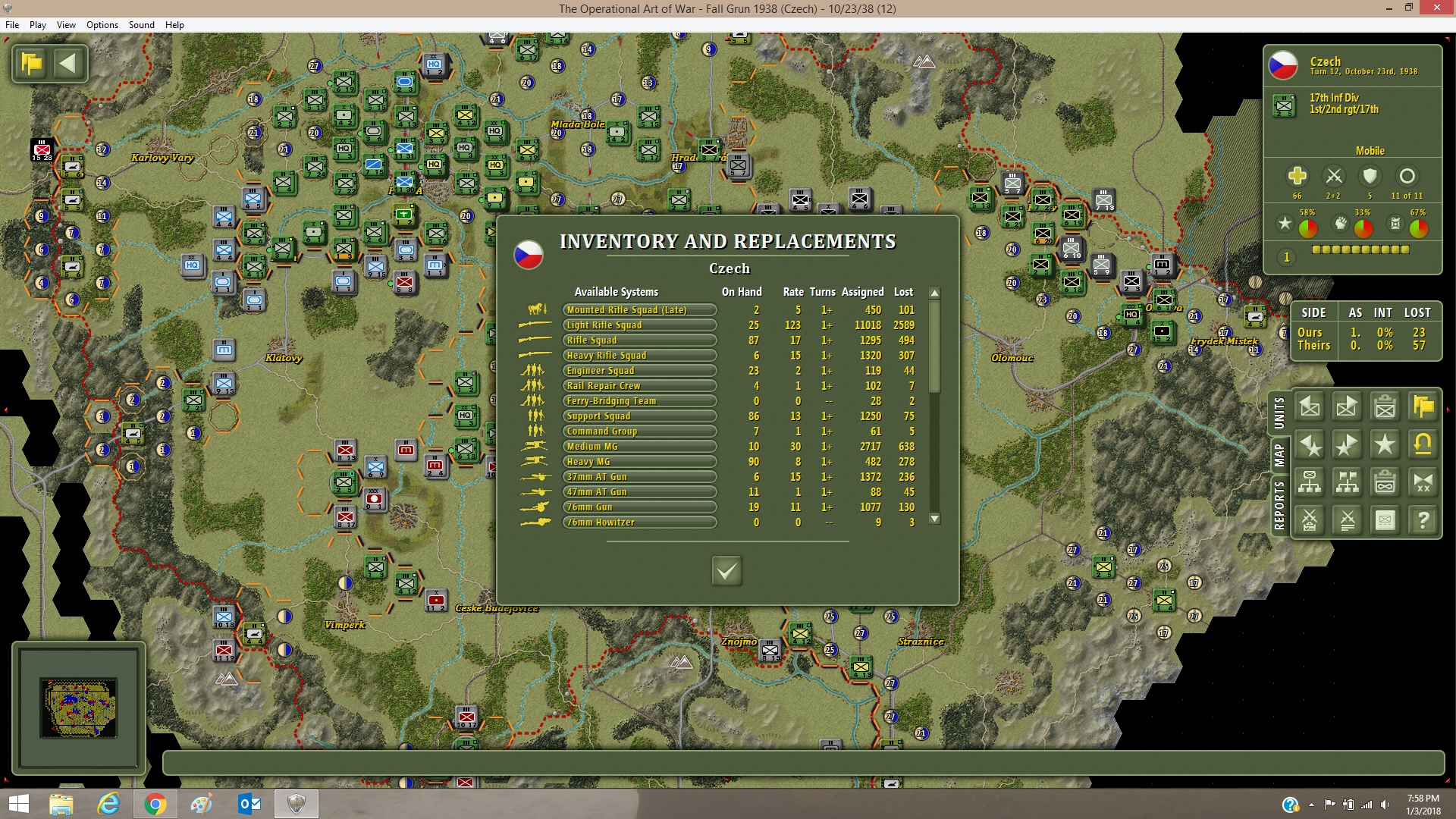Click the question mark help icon
This screenshot has width=1456, height=819.
click(1423, 520)
